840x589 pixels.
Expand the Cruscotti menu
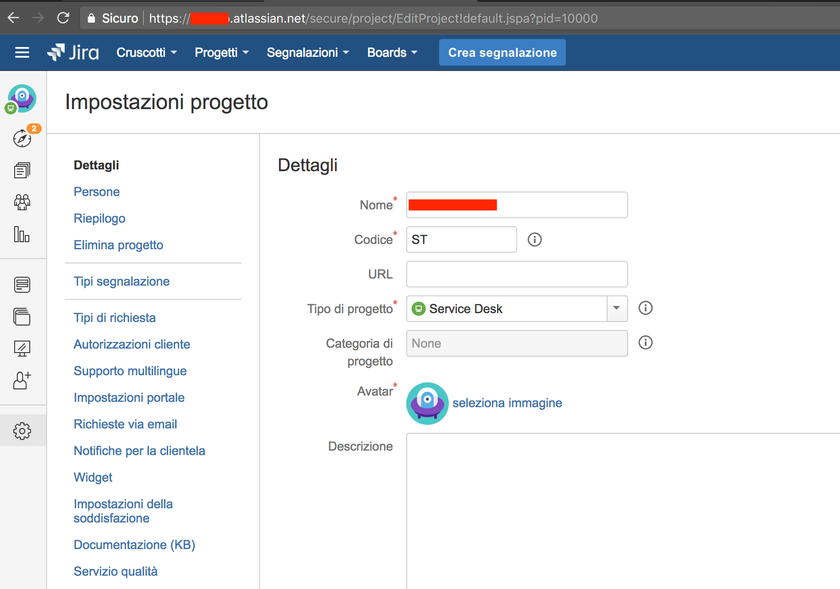point(146,53)
